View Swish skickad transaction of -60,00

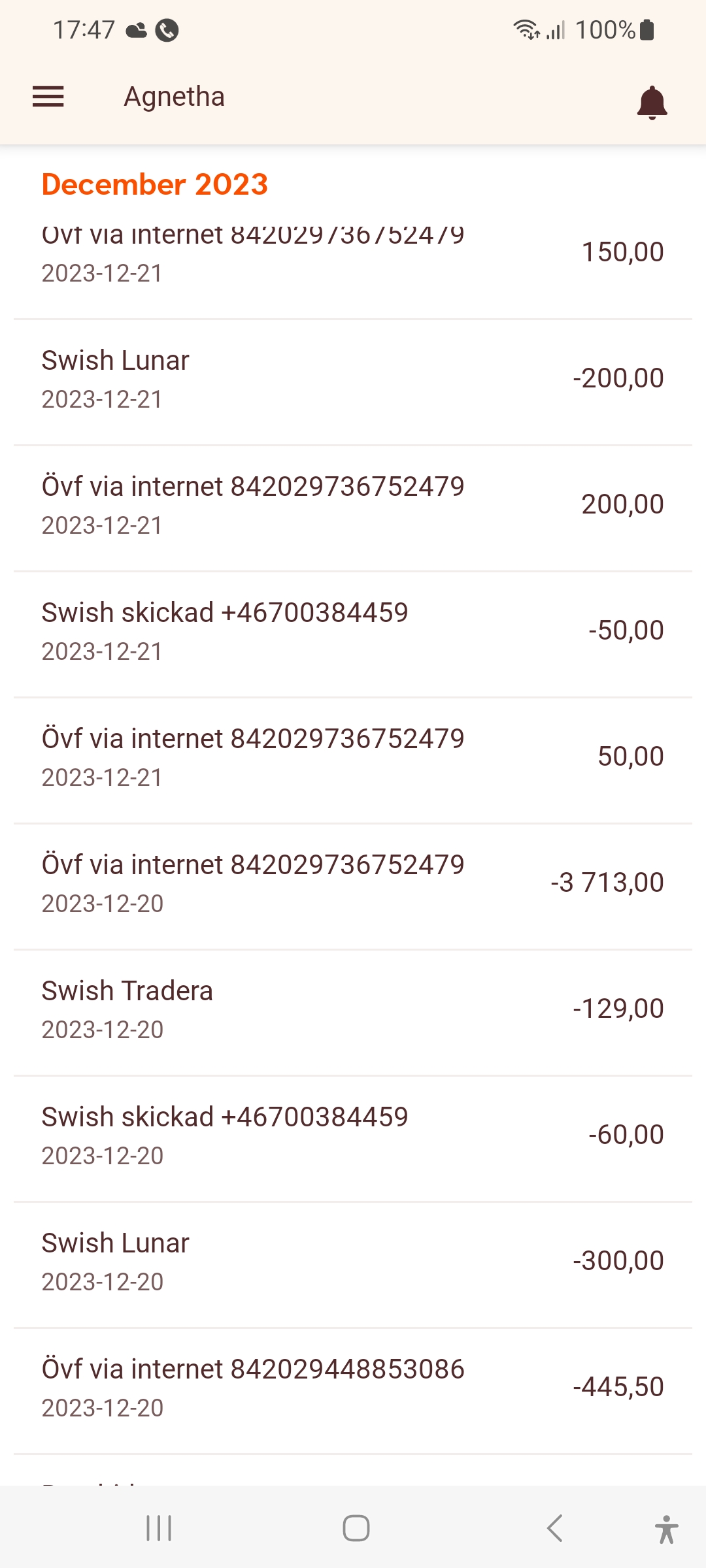(x=353, y=1135)
